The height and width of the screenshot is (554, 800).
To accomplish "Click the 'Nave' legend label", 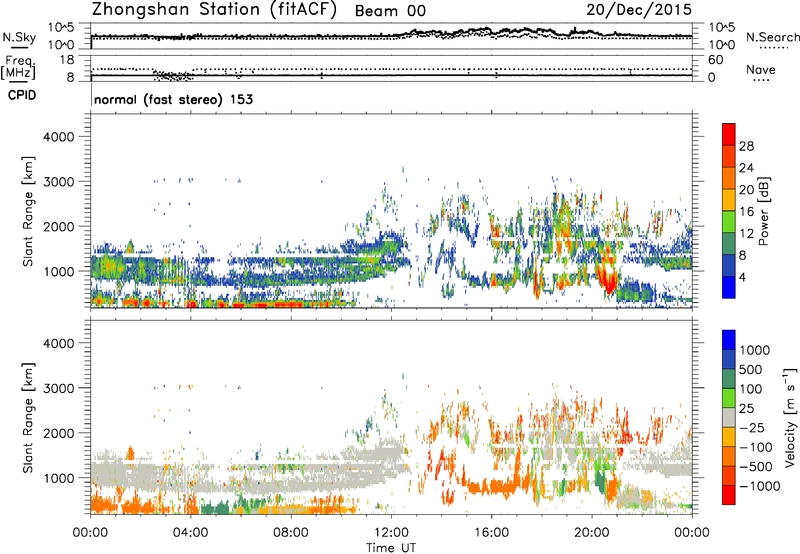I will 761,69.
